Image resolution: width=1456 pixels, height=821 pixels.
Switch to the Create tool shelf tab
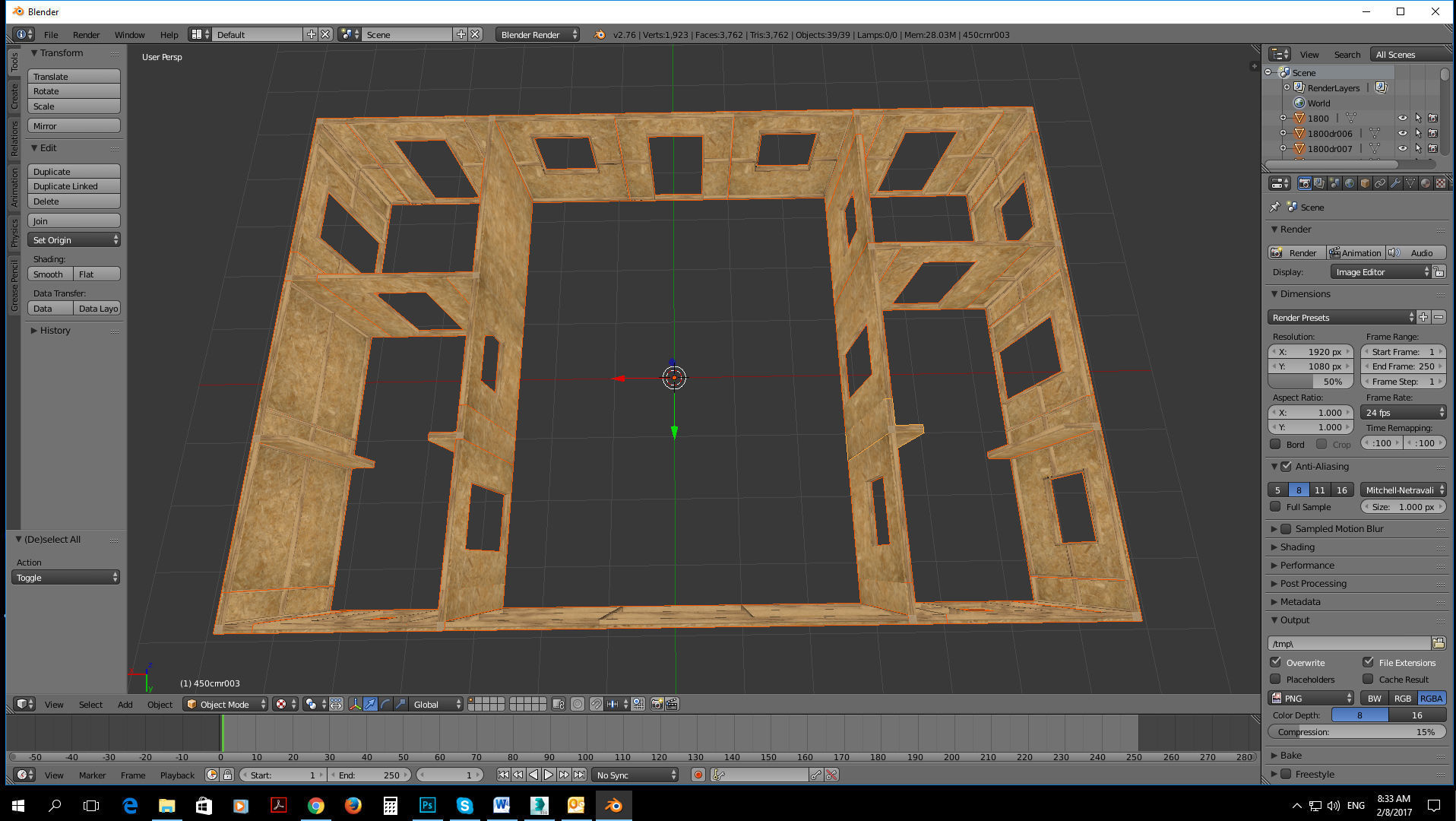pos(14,96)
